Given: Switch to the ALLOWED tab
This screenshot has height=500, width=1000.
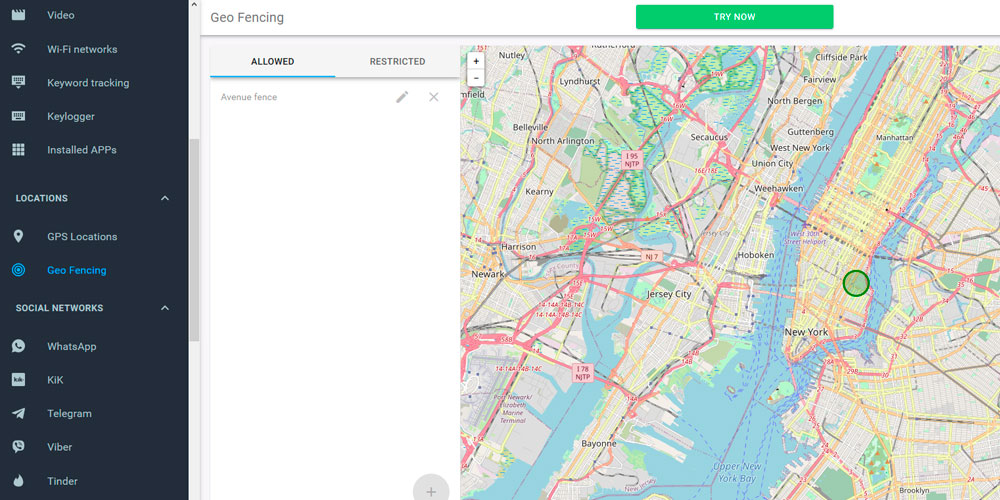Looking at the screenshot, I should pyautogui.click(x=272, y=62).
